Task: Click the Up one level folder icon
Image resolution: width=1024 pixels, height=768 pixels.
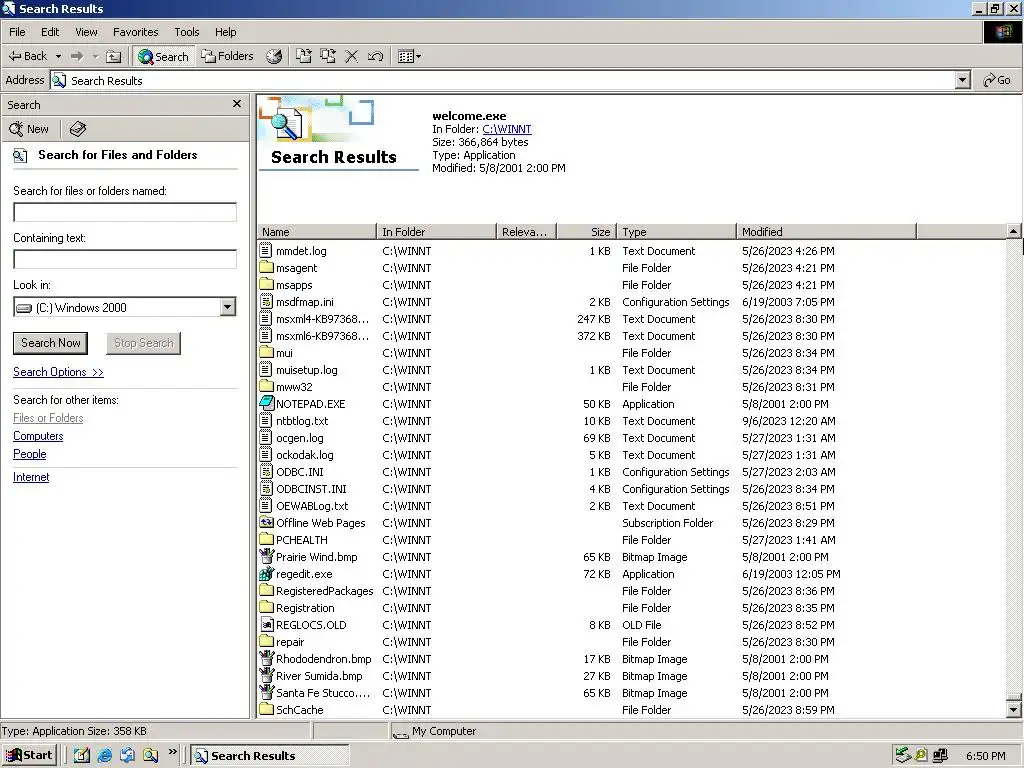Action: [113, 56]
